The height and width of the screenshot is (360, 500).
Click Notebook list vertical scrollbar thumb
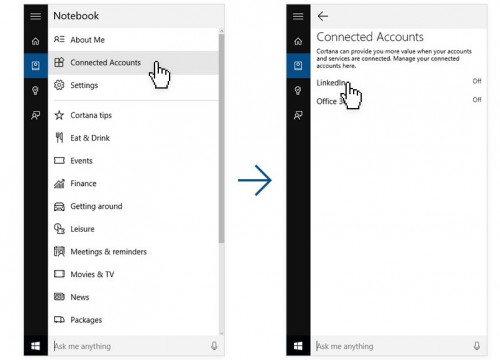click(x=221, y=138)
